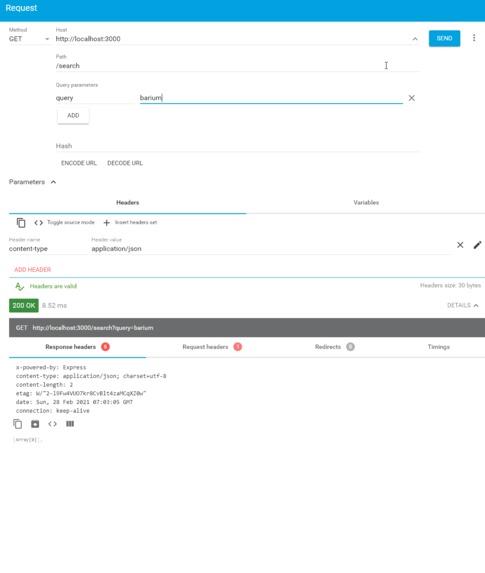The width and height of the screenshot is (485, 573).
Task: Focus the Header name content-type field
Action: 48,248
